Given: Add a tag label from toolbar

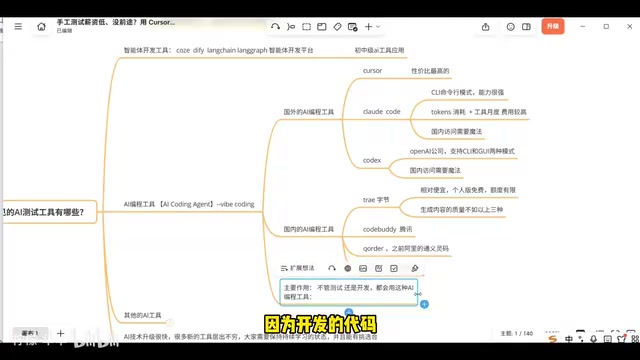Looking at the screenshot, I should tap(337, 27).
